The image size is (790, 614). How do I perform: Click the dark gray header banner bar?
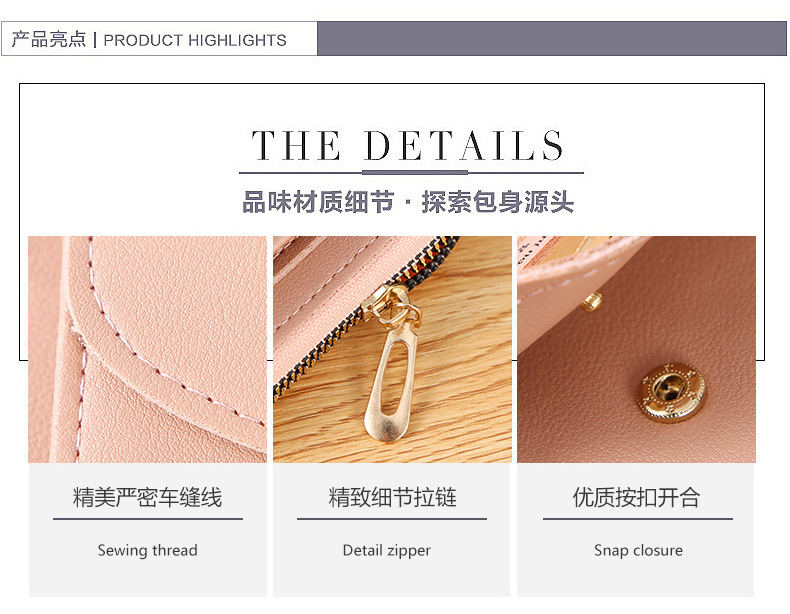point(552,38)
